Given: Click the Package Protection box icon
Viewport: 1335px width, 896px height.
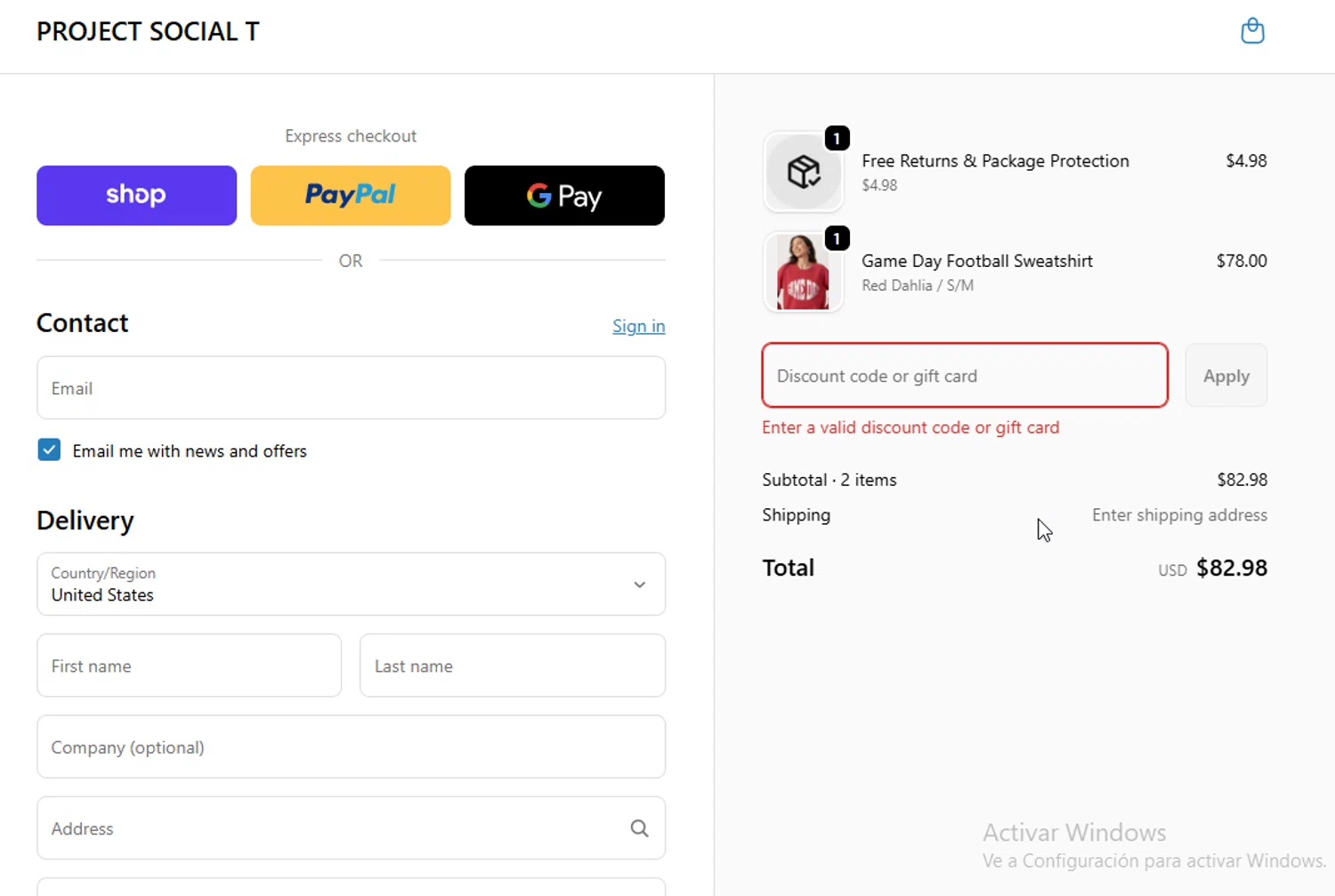Looking at the screenshot, I should pos(803,172).
